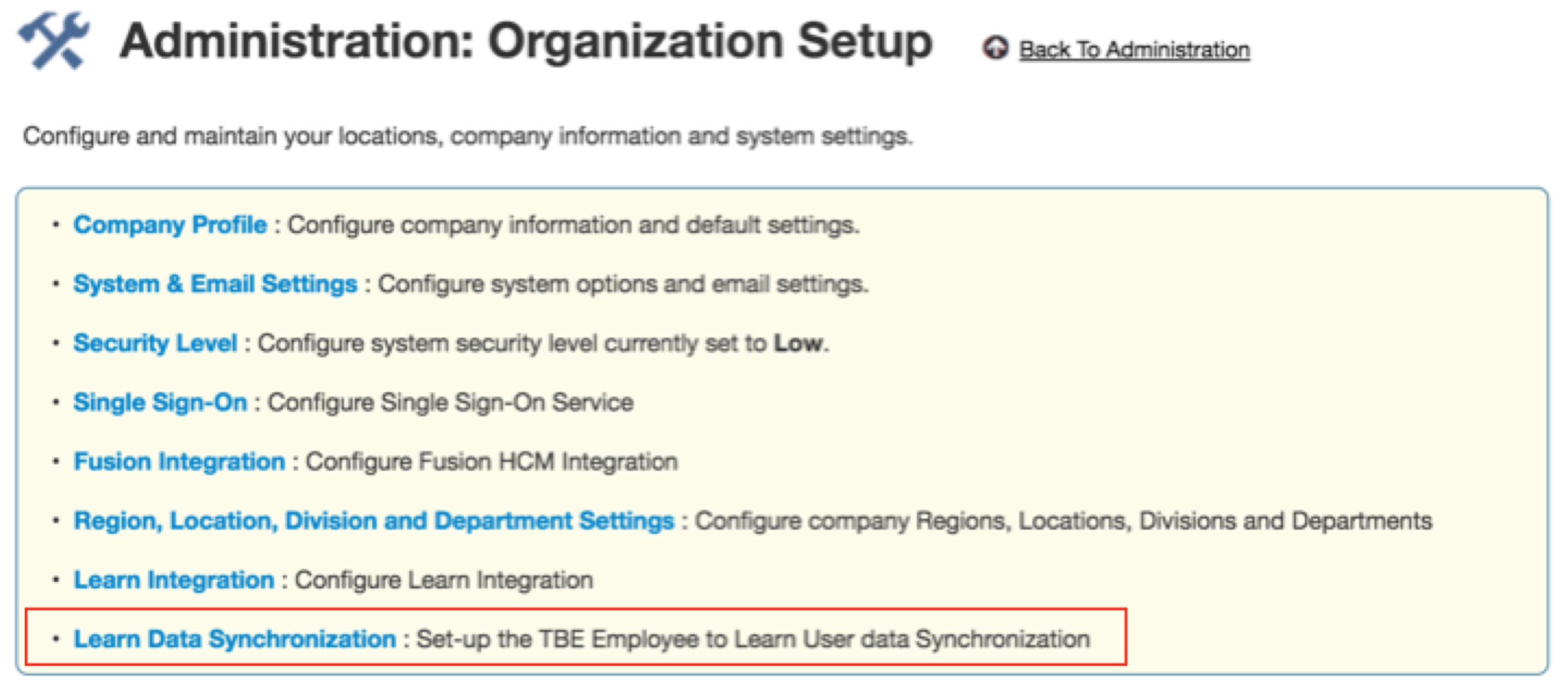Screen dimensions: 1568x695
Task: Click the 'Set-up the TBE Employee' description text
Action: click(752, 639)
